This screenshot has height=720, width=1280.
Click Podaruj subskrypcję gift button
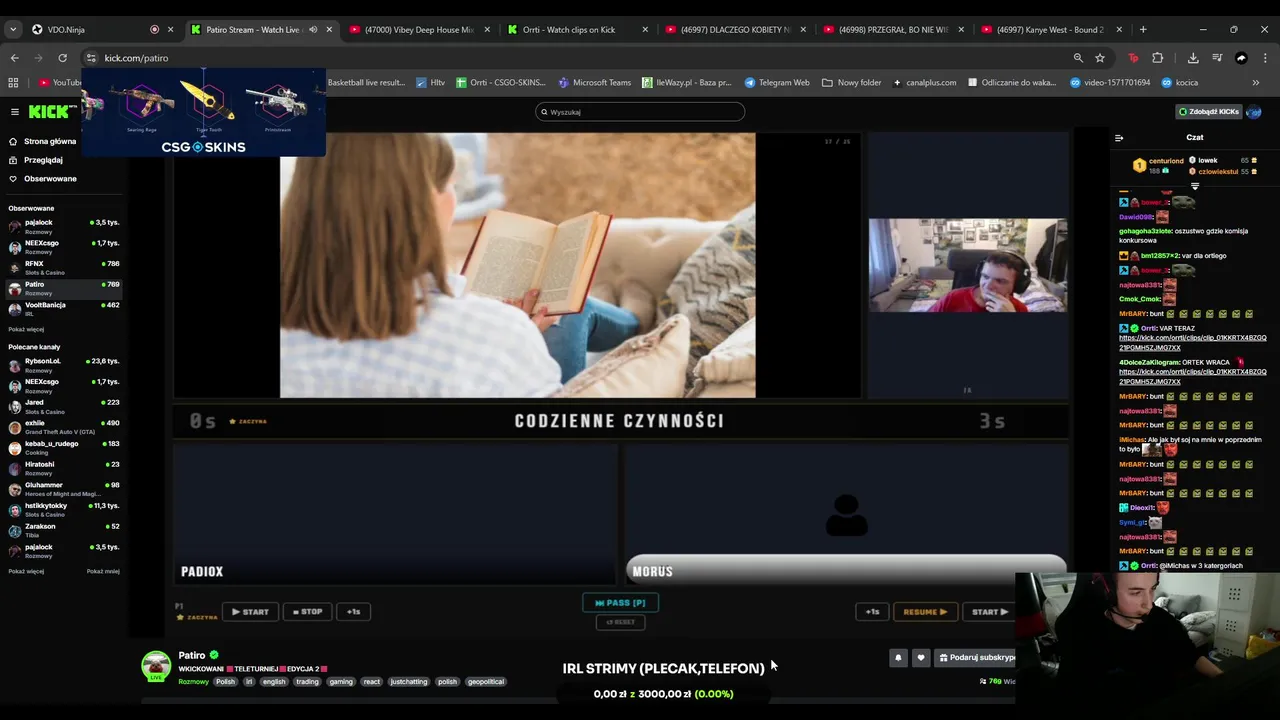click(x=976, y=657)
